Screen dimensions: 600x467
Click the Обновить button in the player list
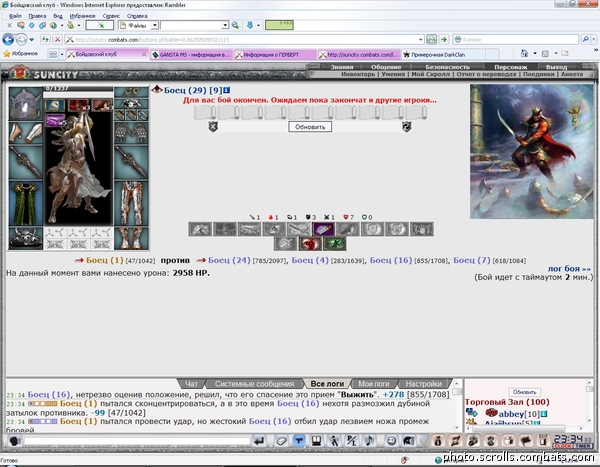(x=524, y=392)
